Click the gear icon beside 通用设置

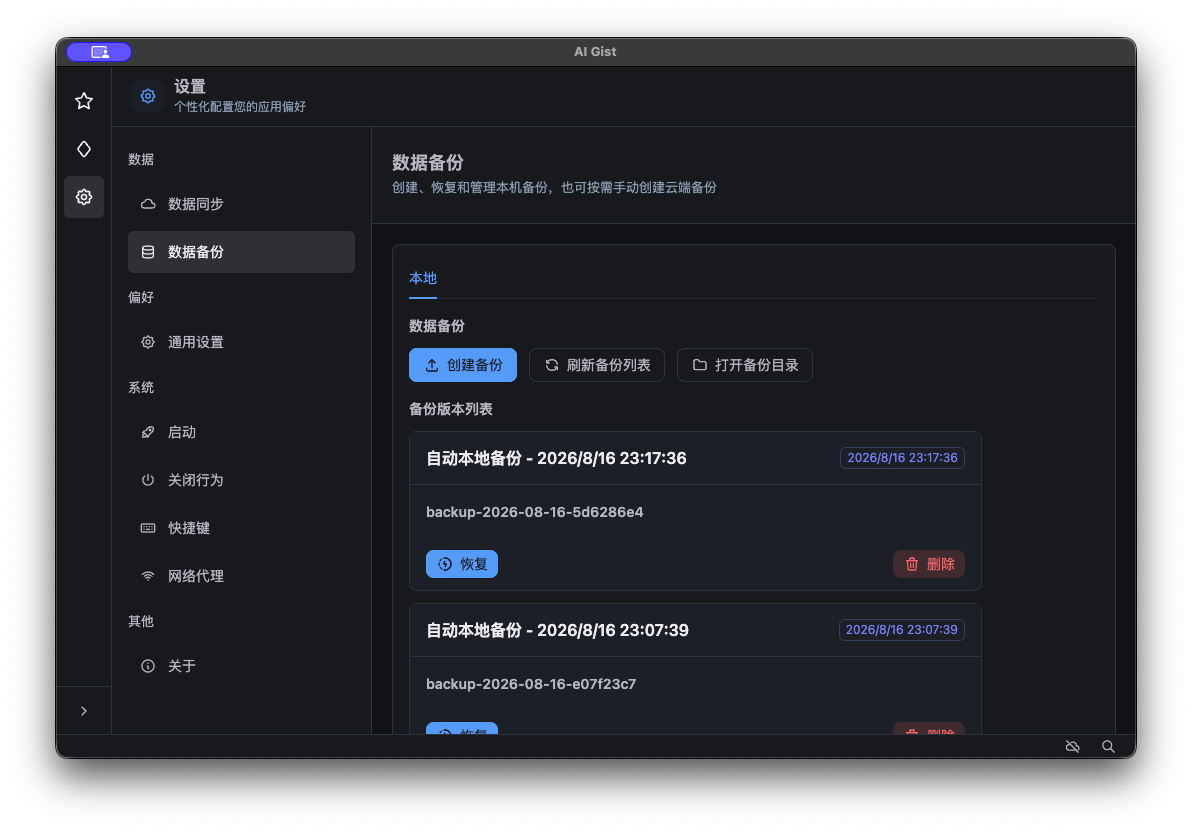tap(148, 342)
